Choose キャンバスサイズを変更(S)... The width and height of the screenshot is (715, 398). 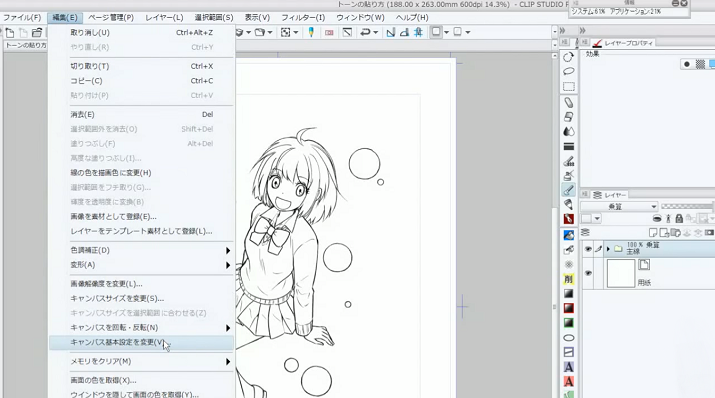(141, 299)
